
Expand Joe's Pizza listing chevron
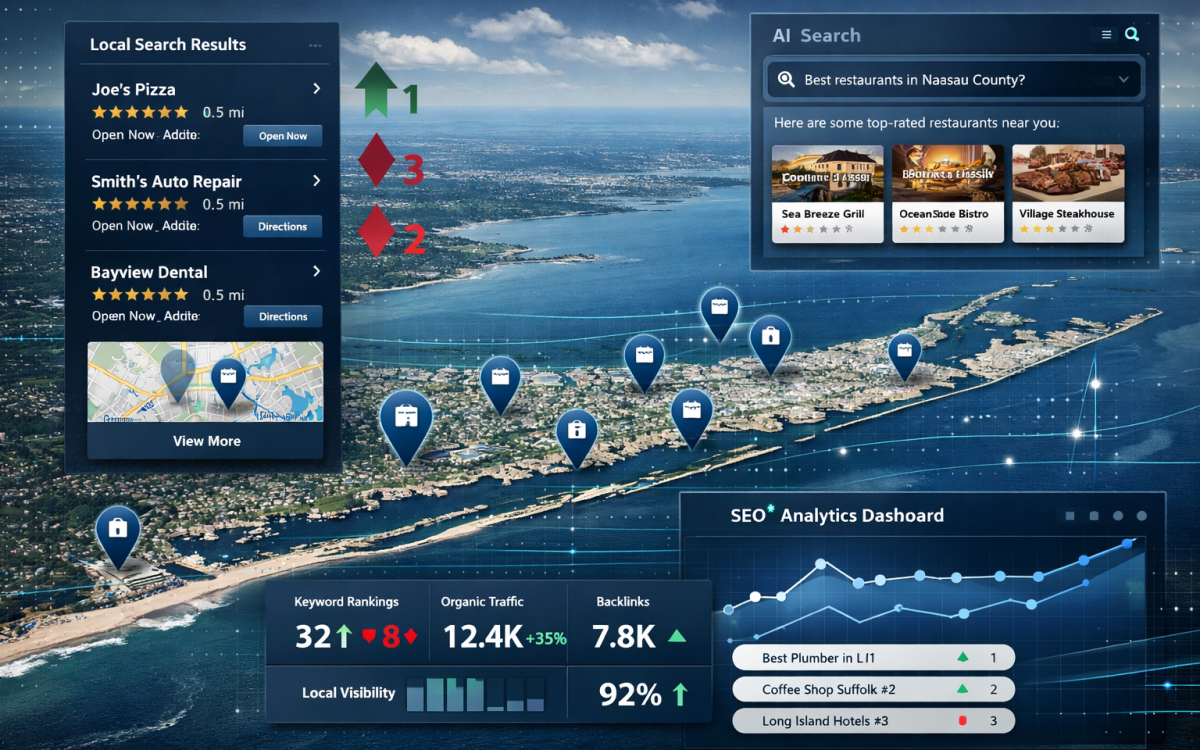[317, 89]
